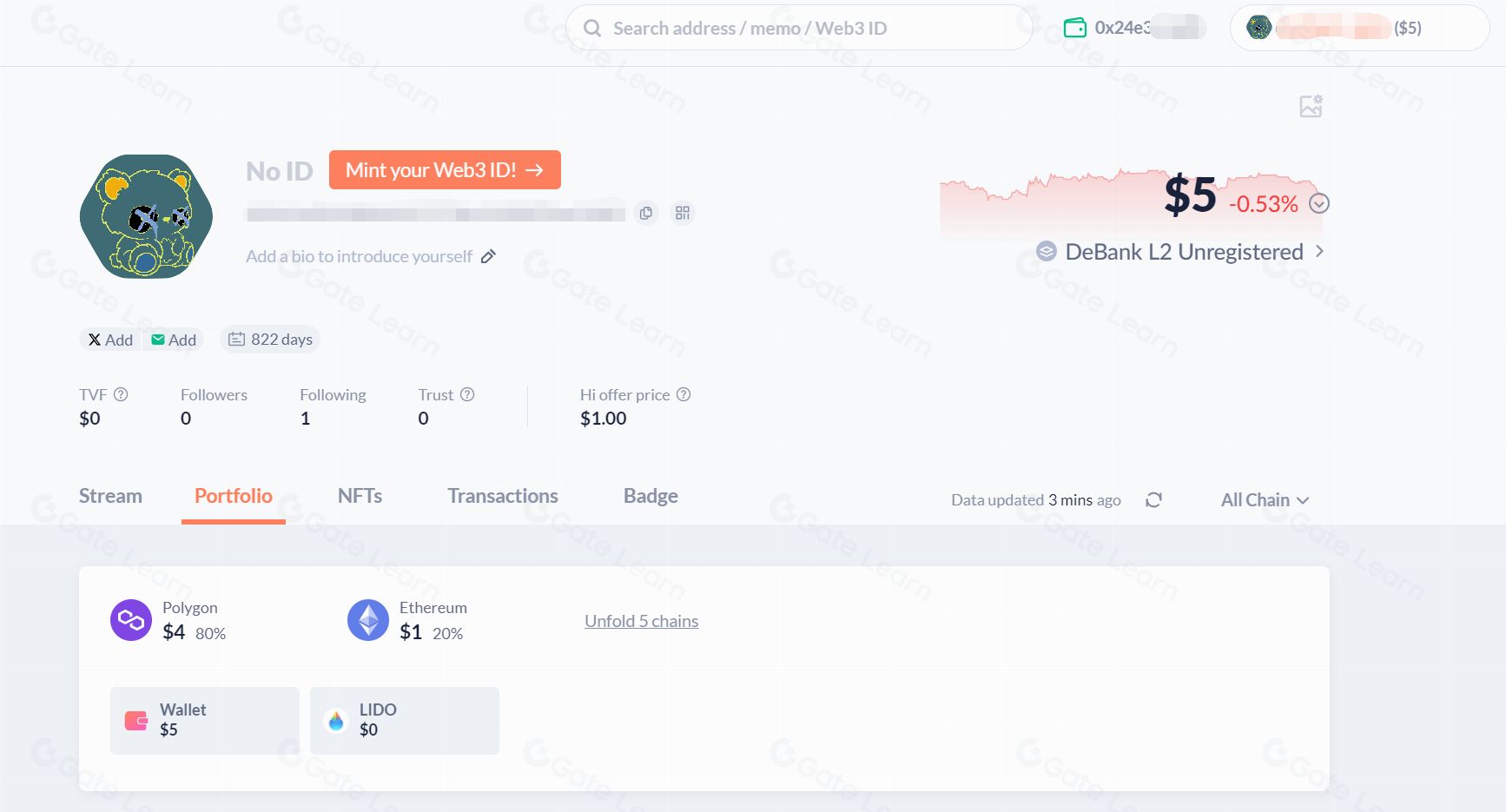Click the search address input field
Viewport: 1506px width, 812px height.
click(799, 28)
